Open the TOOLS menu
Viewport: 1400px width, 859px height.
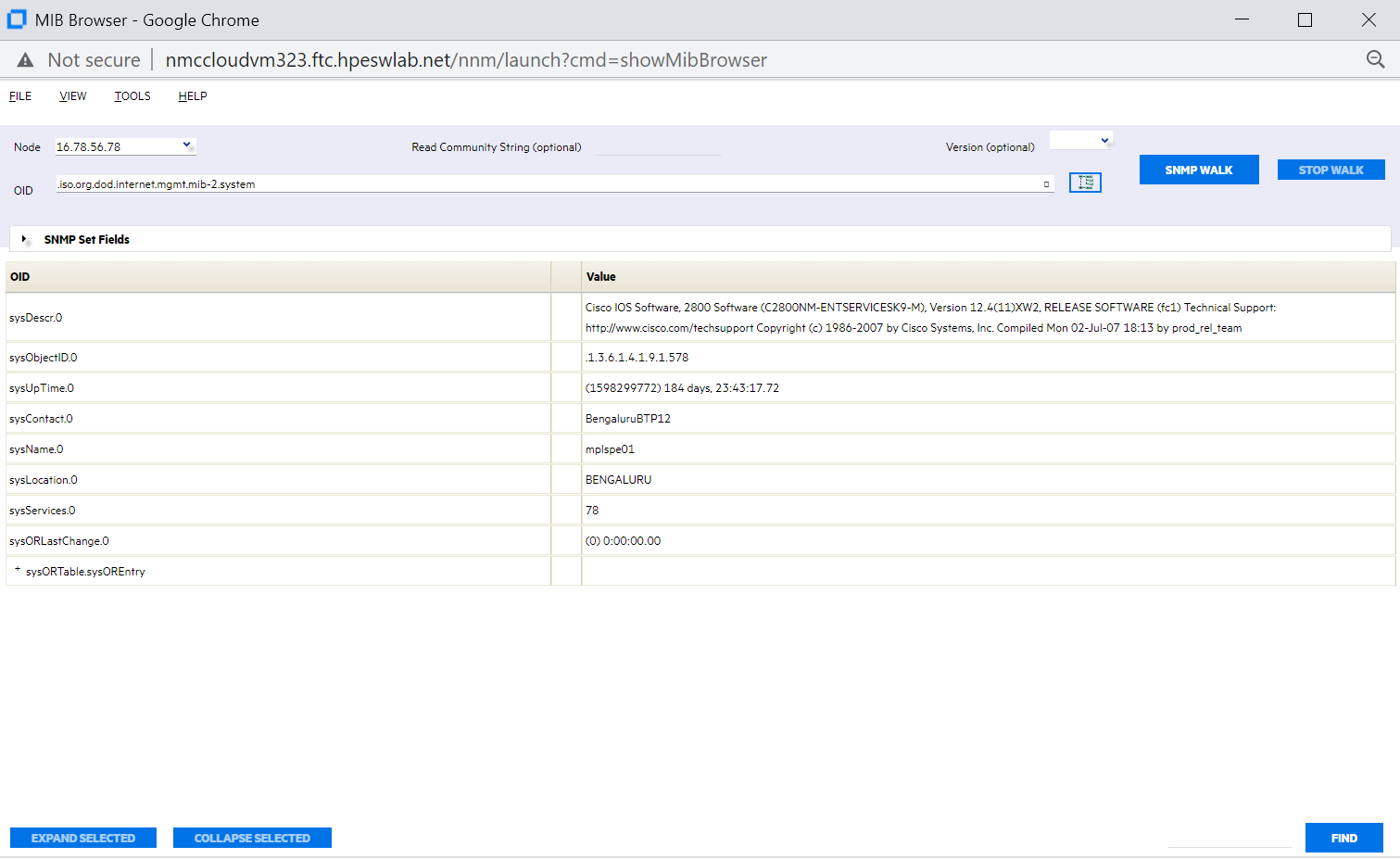point(132,95)
